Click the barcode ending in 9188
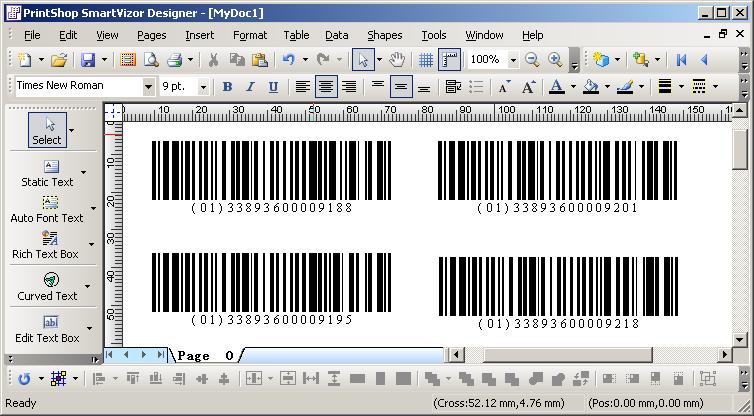This screenshot has width=754, height=416. 272,177
